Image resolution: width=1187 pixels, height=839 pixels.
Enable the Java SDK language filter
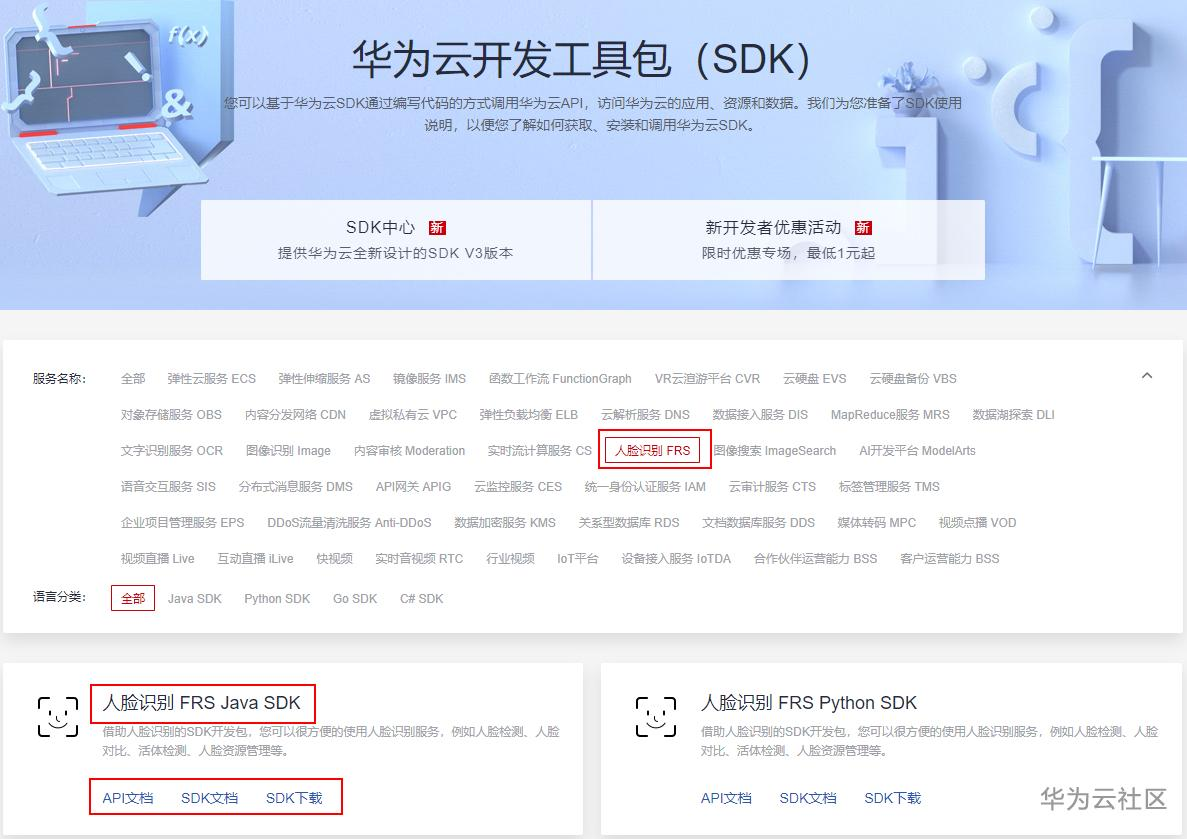pos(194,598)
